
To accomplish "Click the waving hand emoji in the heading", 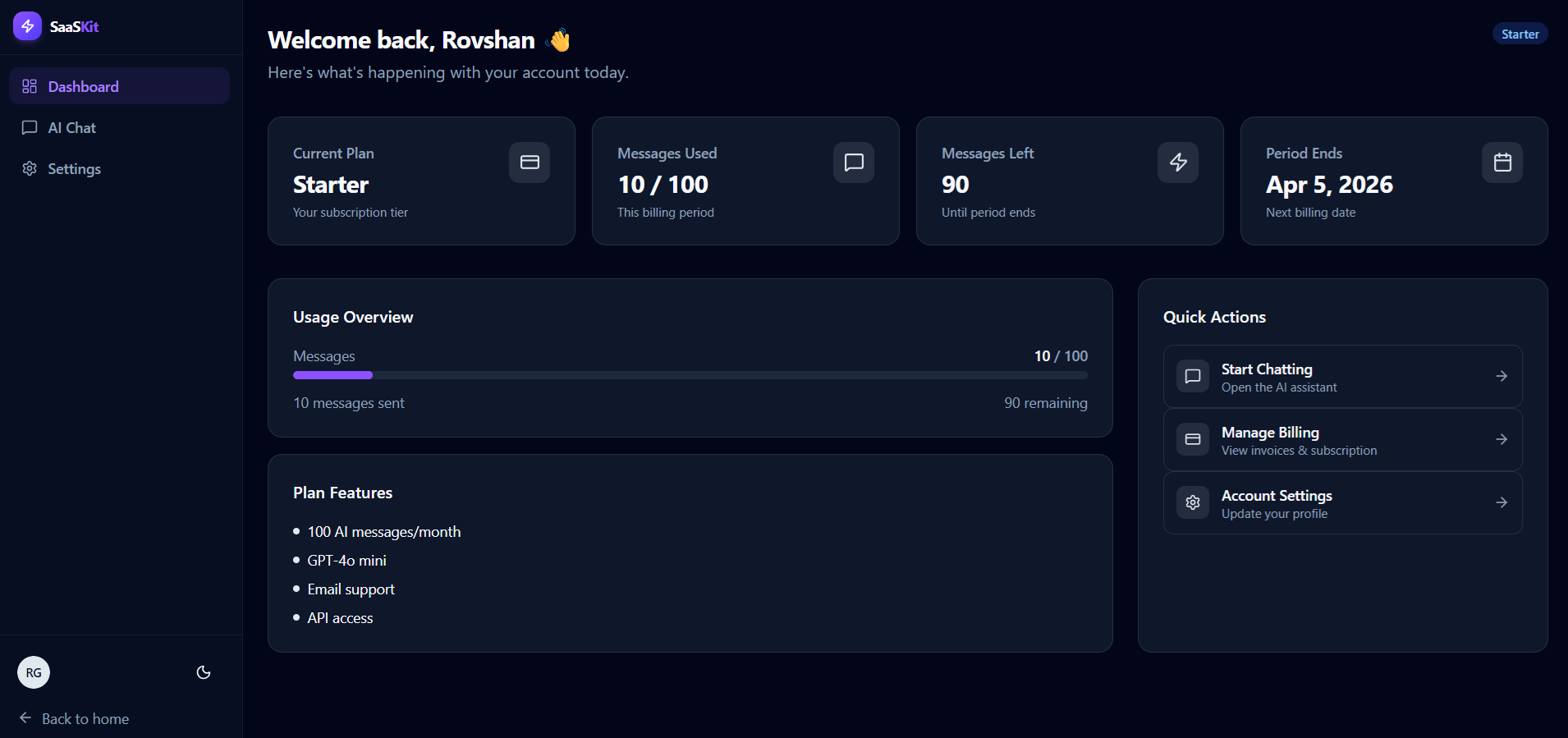I will pos(558,39).
